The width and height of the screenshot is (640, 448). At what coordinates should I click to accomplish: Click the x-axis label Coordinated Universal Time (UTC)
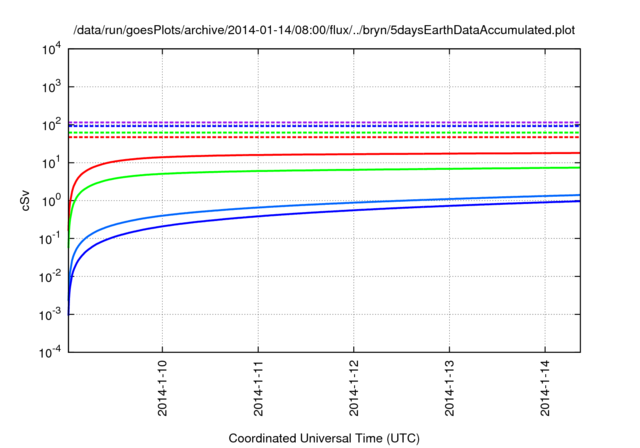pyautogui.click(x=324, y=438)
